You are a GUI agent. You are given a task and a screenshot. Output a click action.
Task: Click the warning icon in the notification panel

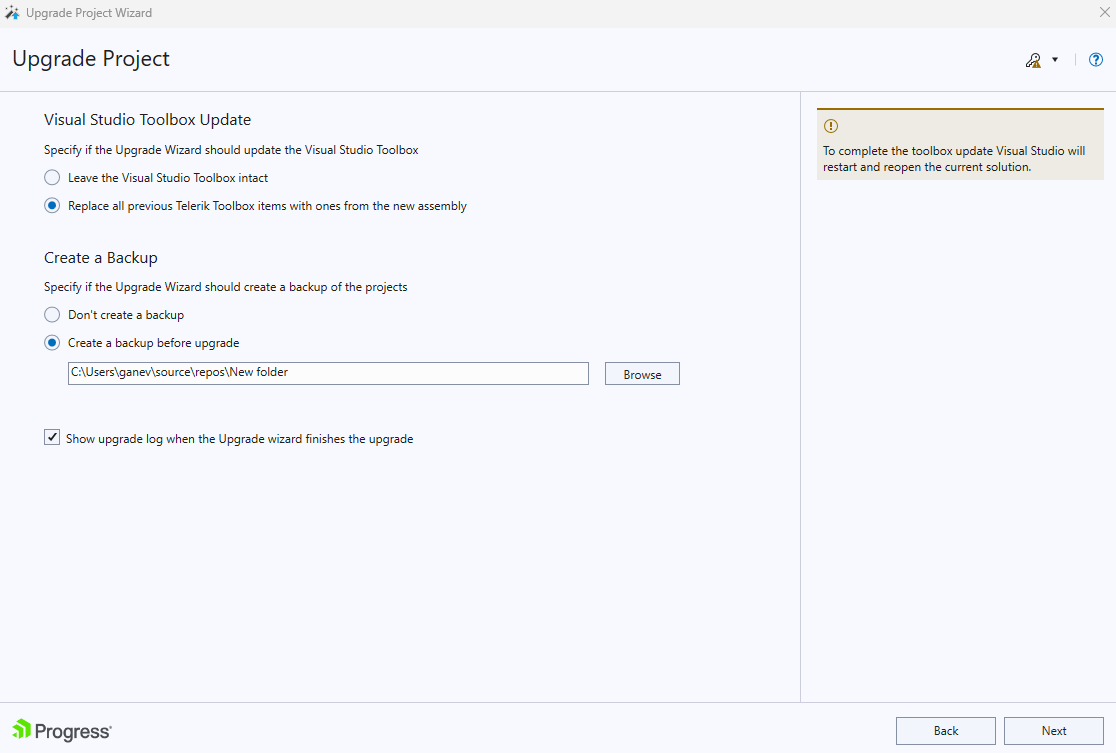(830, 126)
